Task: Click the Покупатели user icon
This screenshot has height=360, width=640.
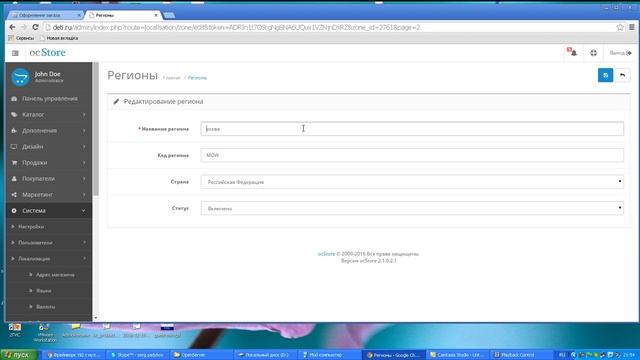Action: [14, 178]
